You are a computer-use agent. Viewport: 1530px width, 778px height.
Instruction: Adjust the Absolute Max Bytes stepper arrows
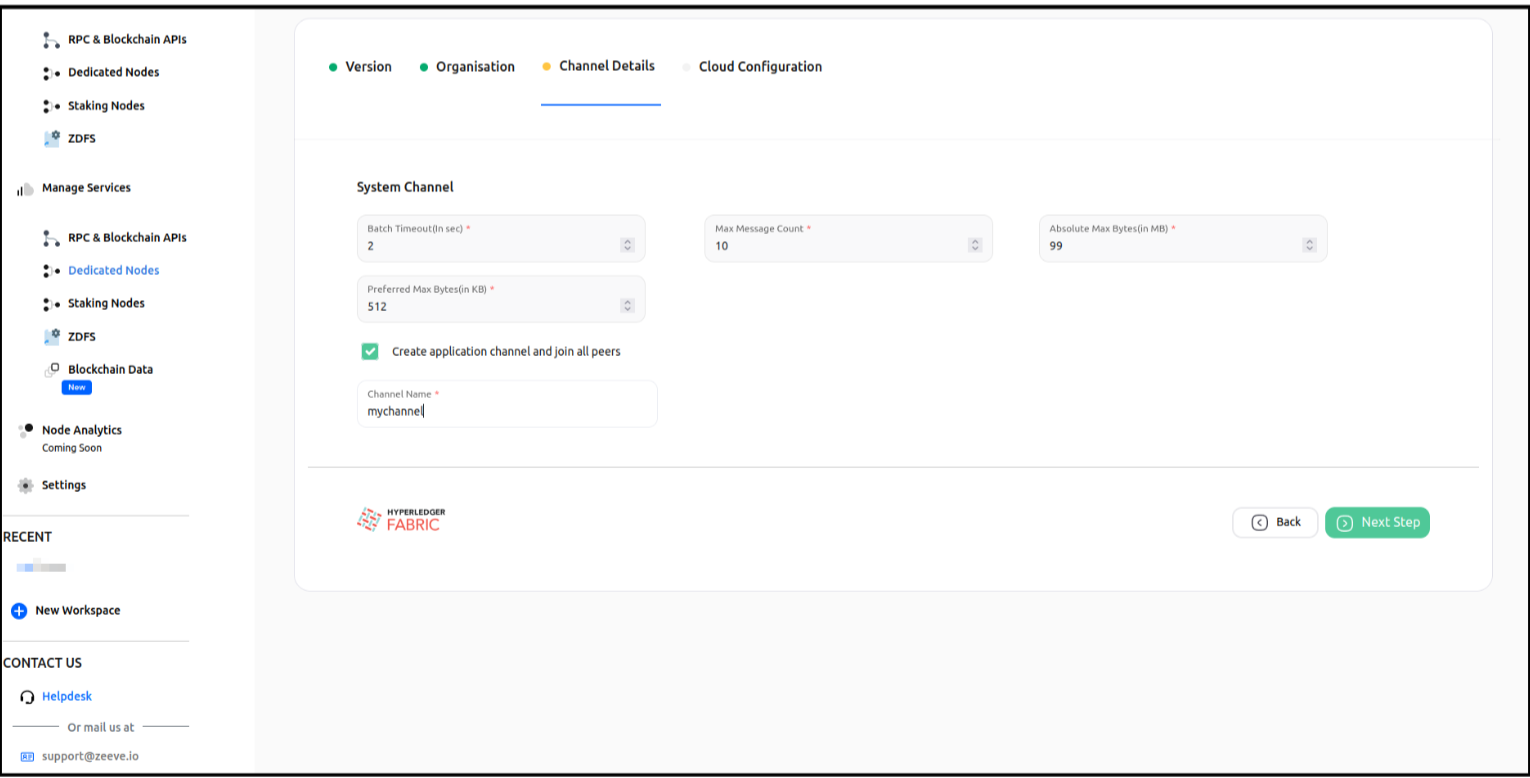click(1309, 245)
